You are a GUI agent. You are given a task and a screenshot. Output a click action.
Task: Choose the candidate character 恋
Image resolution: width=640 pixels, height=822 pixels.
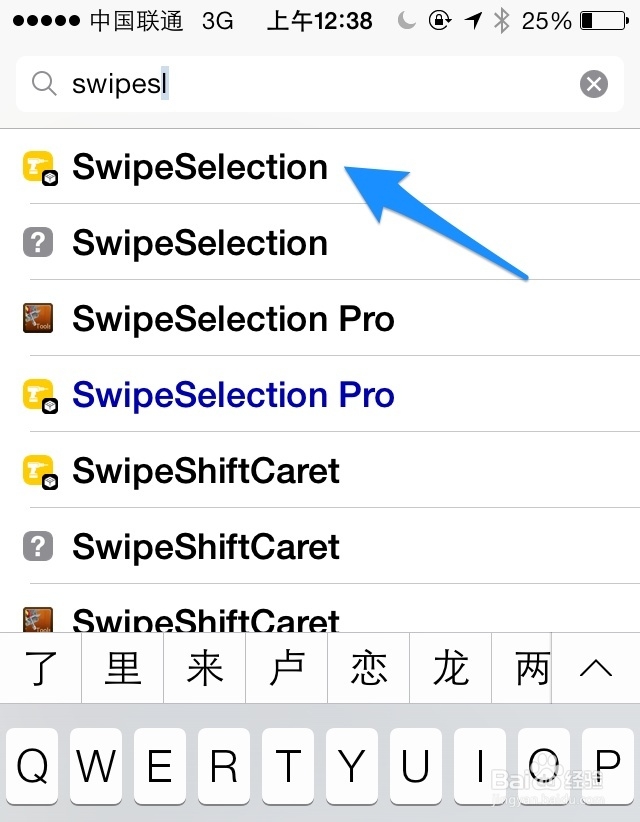click(x=368, y=668)
